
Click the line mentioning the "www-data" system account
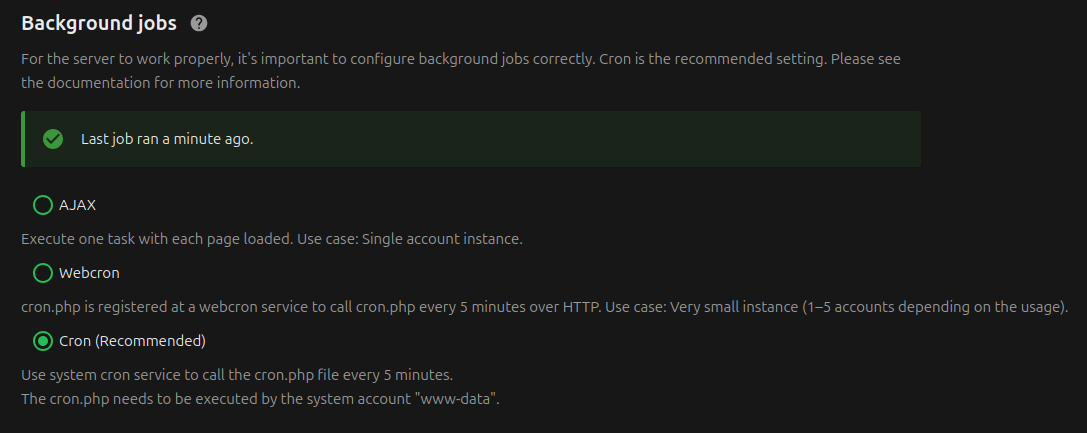pos(260,399)
